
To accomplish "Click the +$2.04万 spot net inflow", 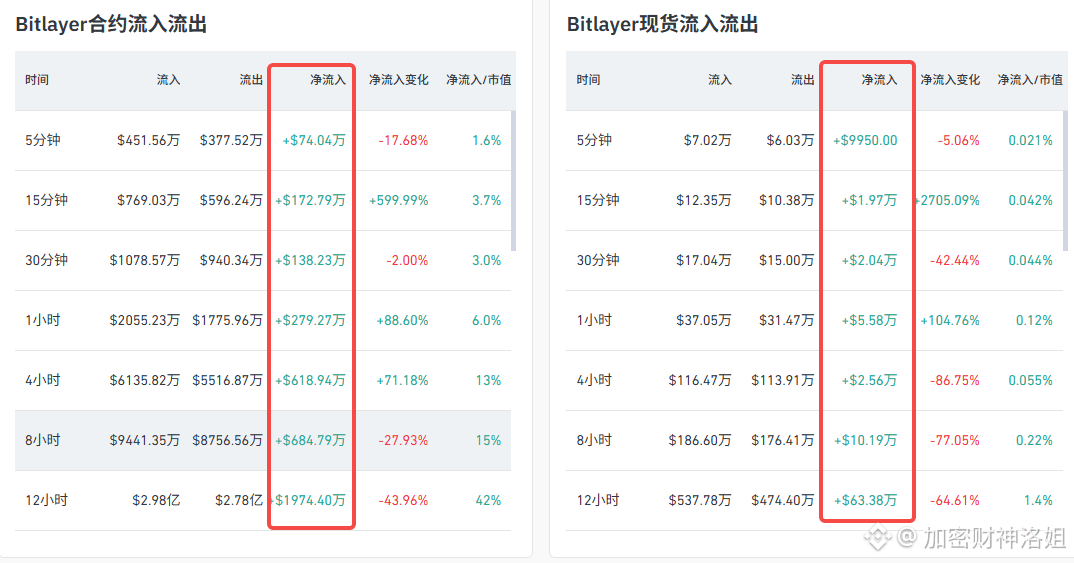I will click(869, 260).
